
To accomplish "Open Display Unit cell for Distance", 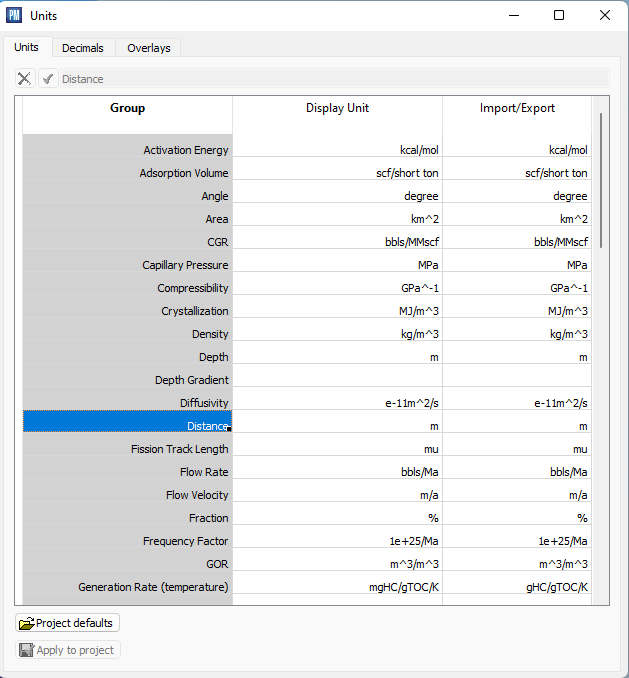I will 337,427.
